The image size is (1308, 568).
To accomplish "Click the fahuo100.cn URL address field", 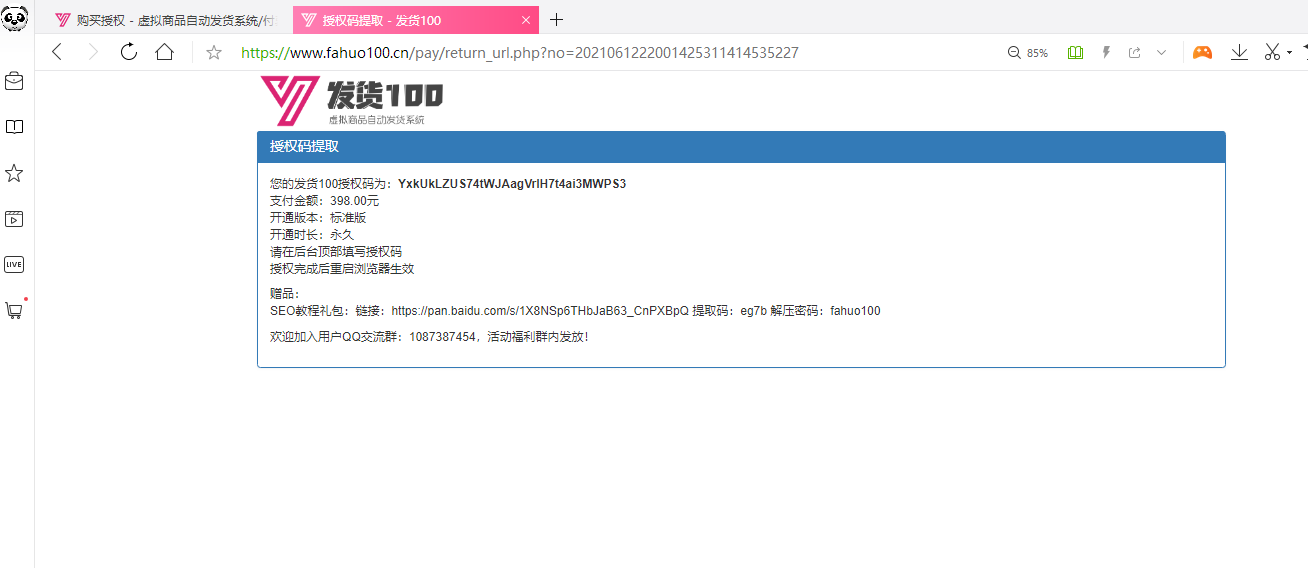I will [520, 53].
